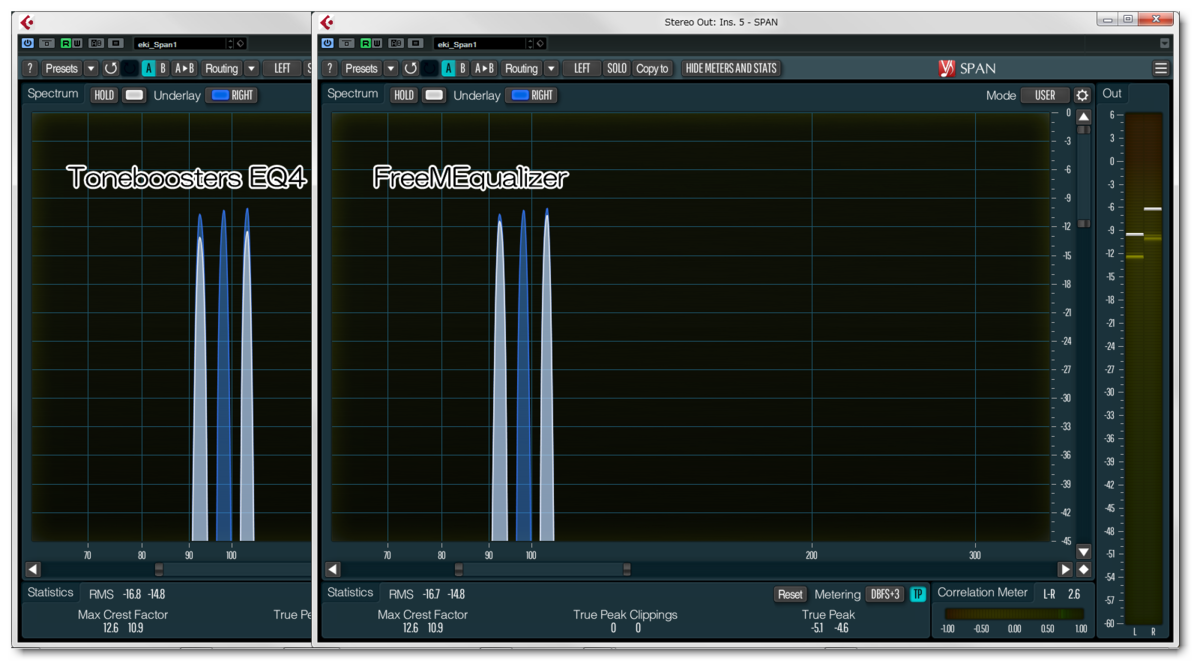Click bypass icon in Stereo Out window header
This screenshot has height=669, width=1200.
coord(346,44)
